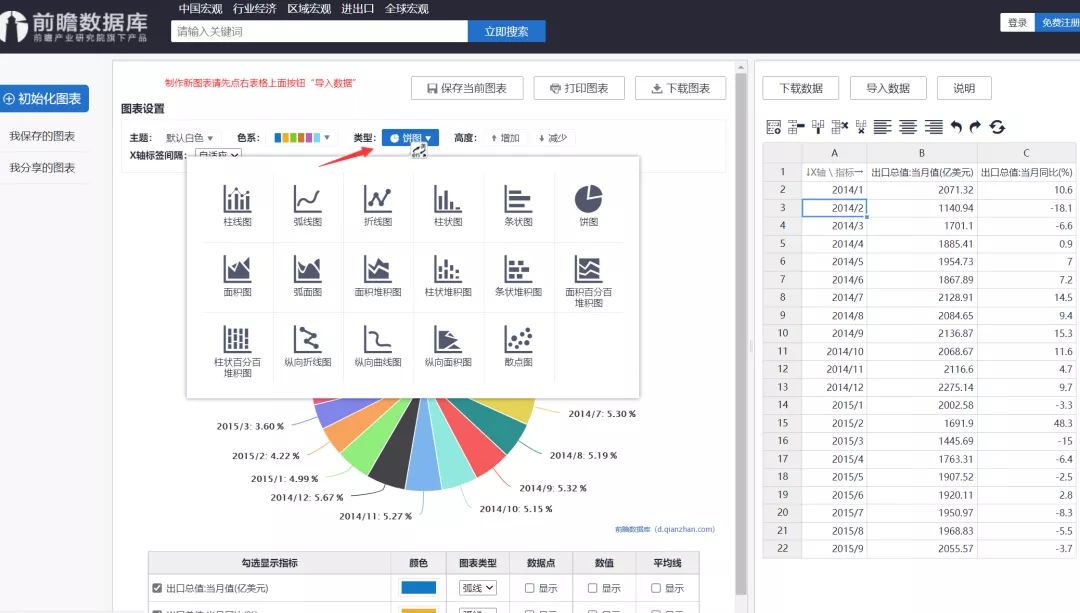Image resolution: width=1080 pixels, height=613 pixels.
Task: Pick the 面积百分百堆积图 chart icon
Action: [x=588, y=280]
